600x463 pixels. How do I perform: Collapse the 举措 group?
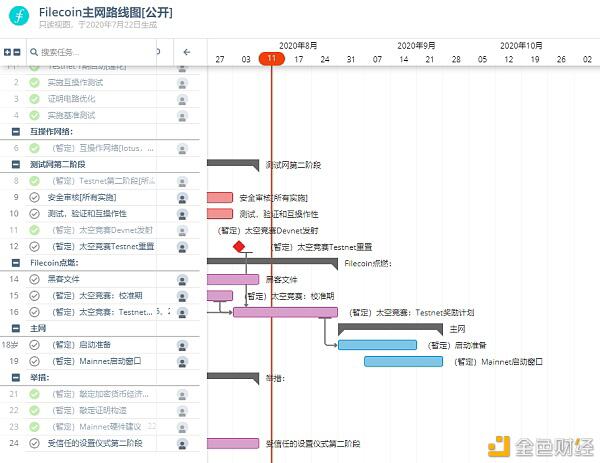coord(16,378)
